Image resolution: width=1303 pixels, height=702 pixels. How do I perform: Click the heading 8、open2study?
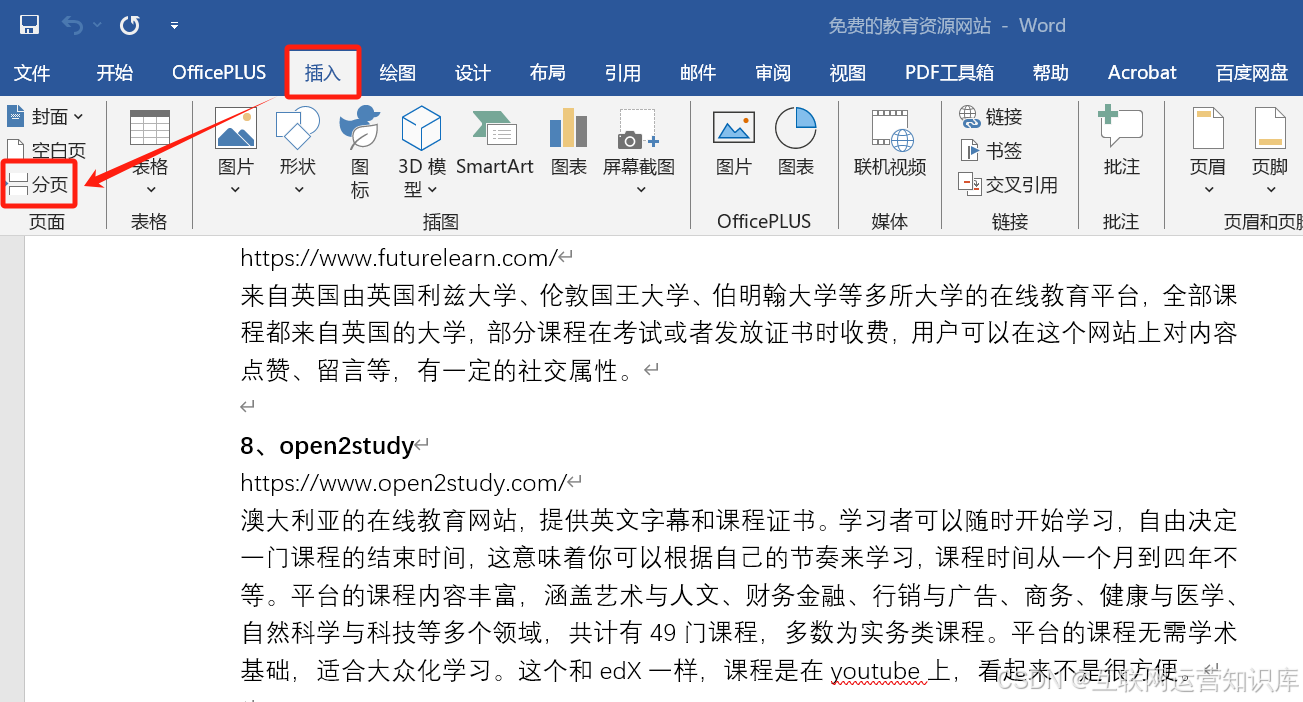327,446
